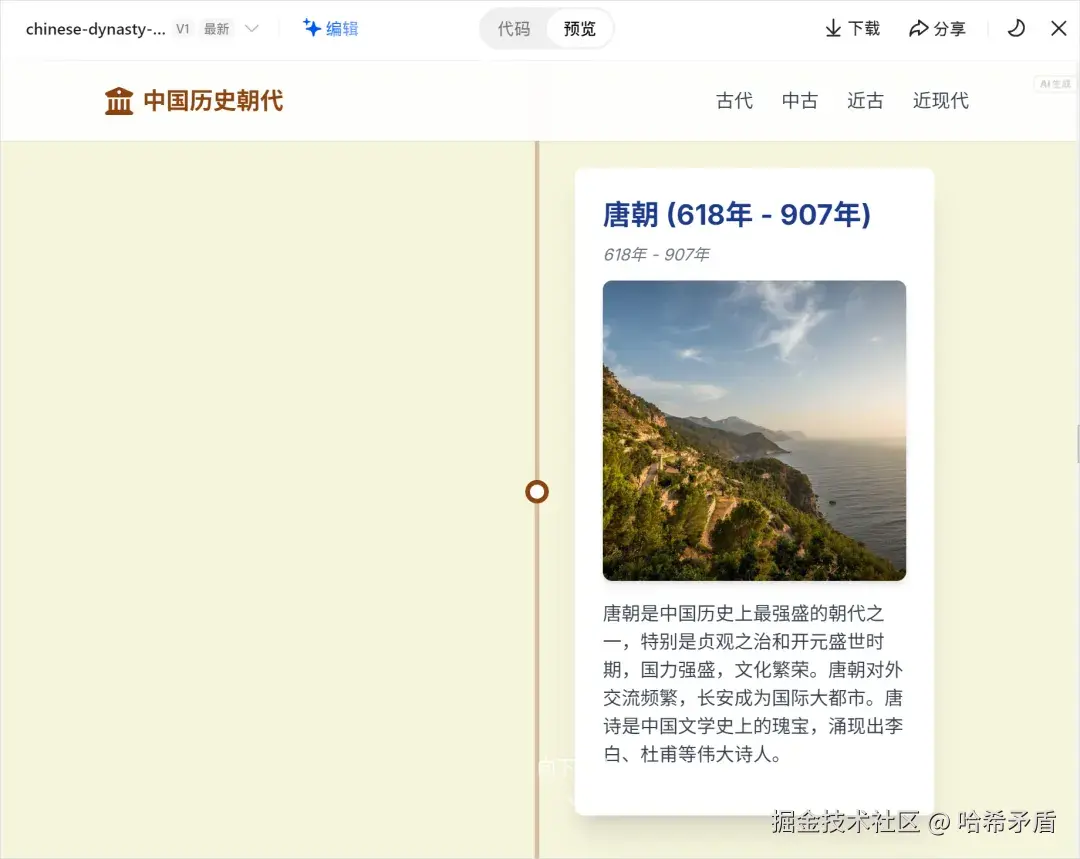Open the 近古 navigation item
1080x859 pixels.
coord(865,101)
